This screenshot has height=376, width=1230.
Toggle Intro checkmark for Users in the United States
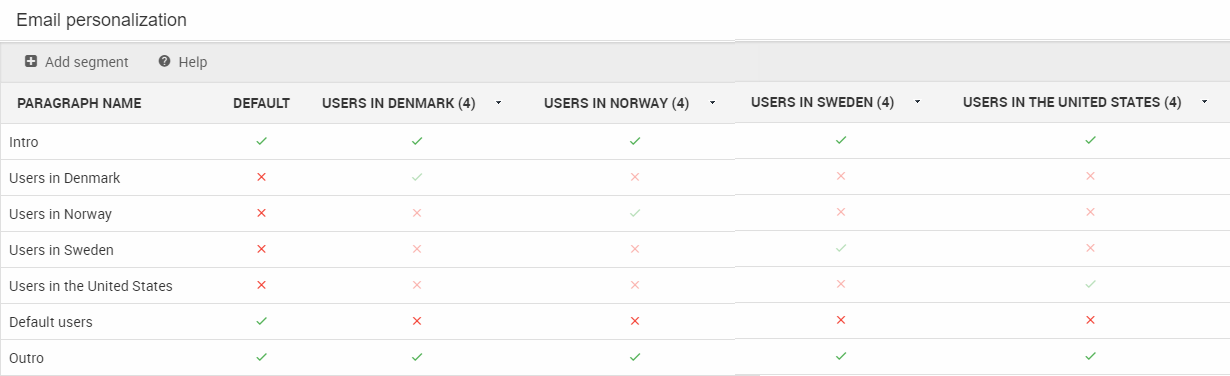[x=1090, y=140]
